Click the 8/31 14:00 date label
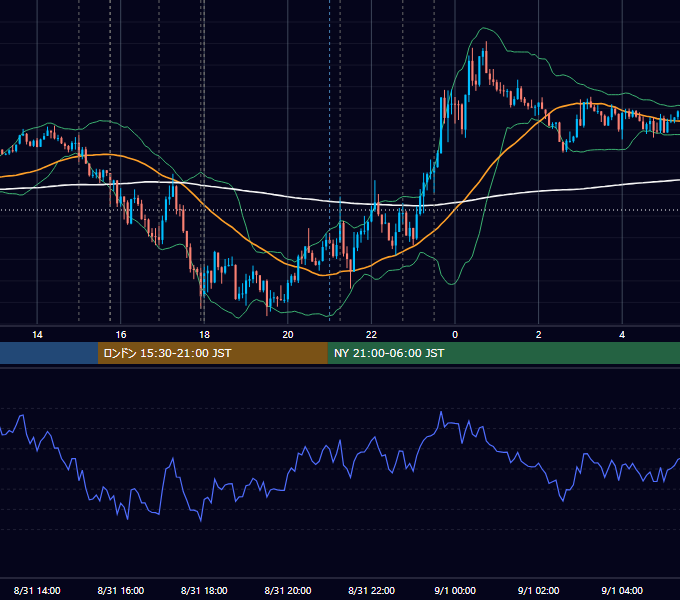The width and height of the screenshot is (680, 600). [x=37, y=590]
